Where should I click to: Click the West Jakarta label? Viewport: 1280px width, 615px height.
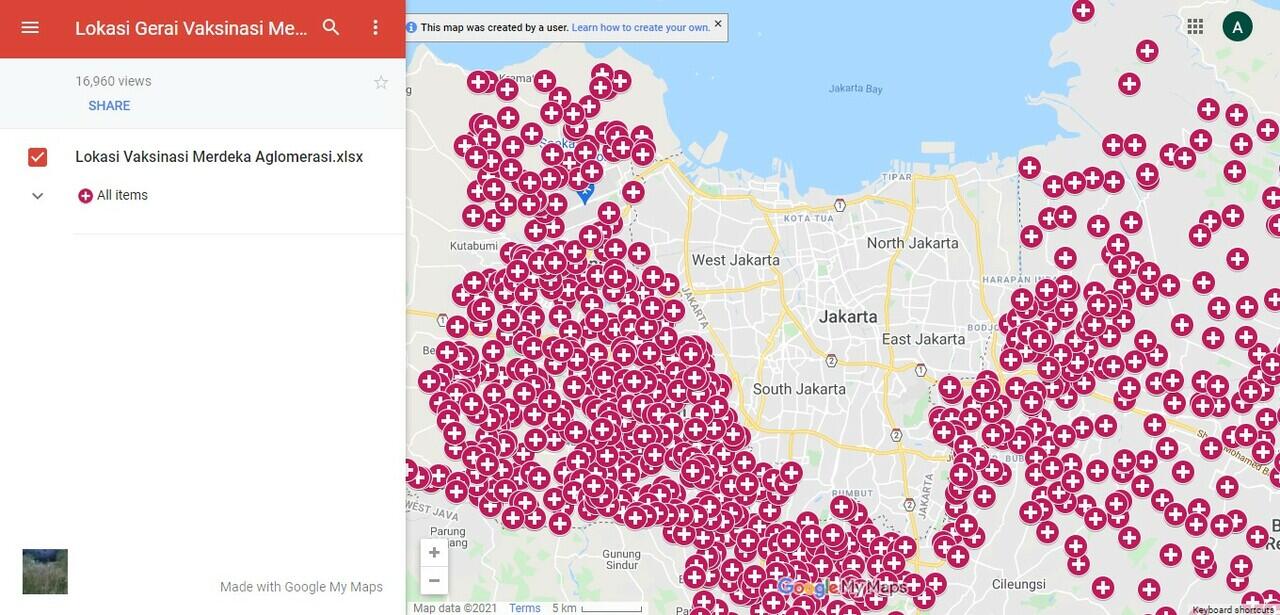(x=735, y=260)
